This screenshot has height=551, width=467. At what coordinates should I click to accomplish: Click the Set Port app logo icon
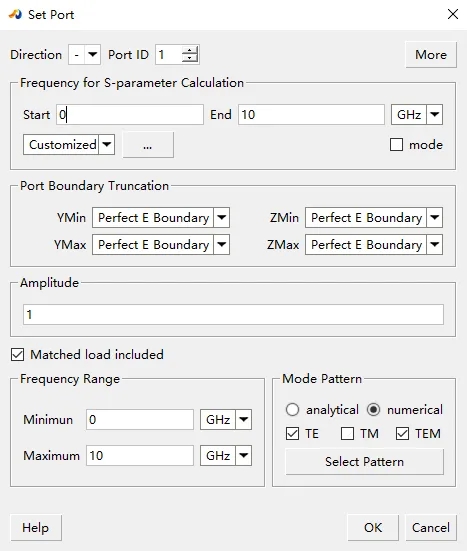point(15,14)
